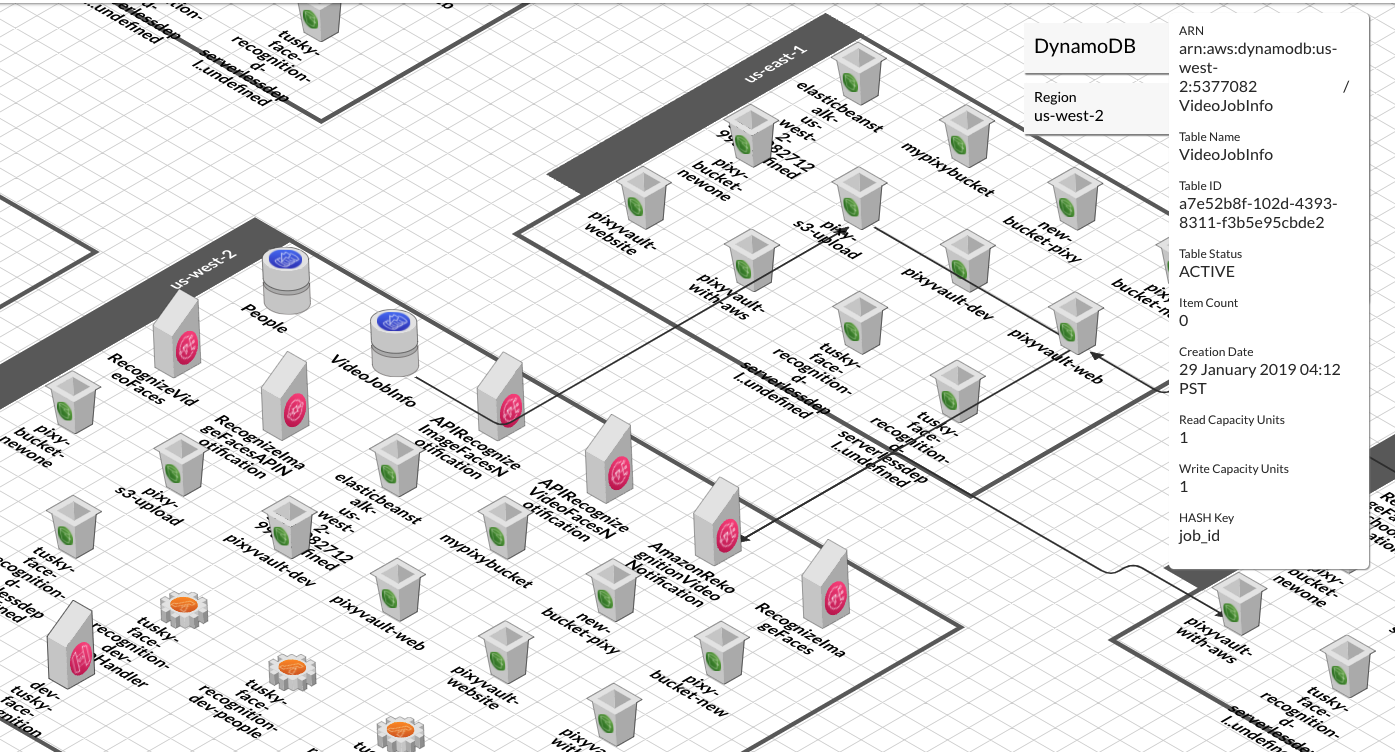Click the Read Capacity Units value
Screen dimensions: 1395x752
[1184, 438]
